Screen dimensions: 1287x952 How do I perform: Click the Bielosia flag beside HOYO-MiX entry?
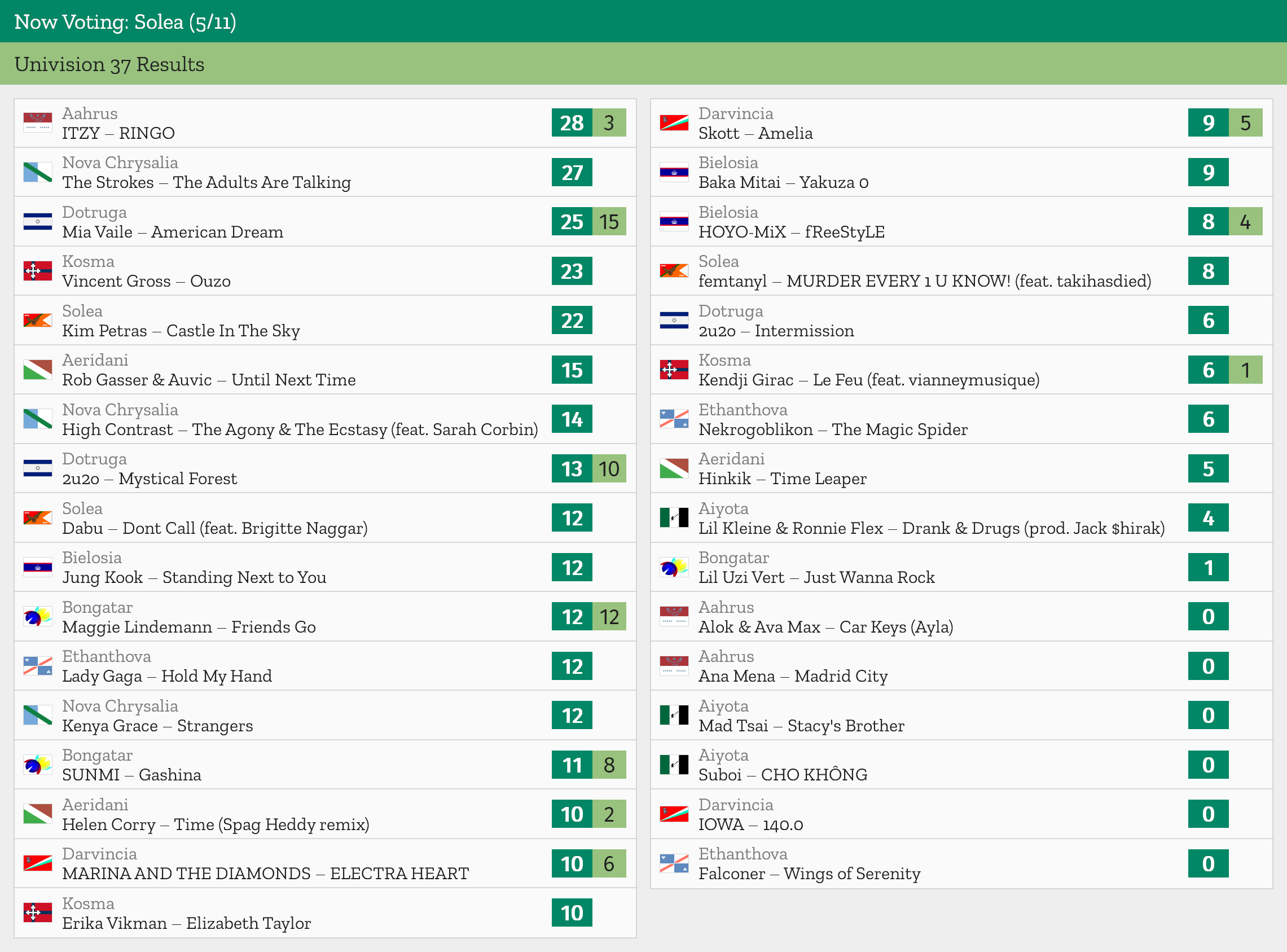coord(674,221)
